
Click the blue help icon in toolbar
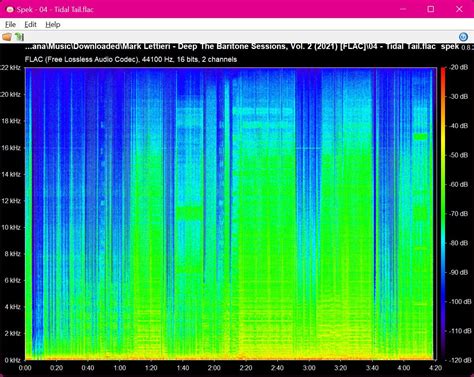tap(463, 37)
